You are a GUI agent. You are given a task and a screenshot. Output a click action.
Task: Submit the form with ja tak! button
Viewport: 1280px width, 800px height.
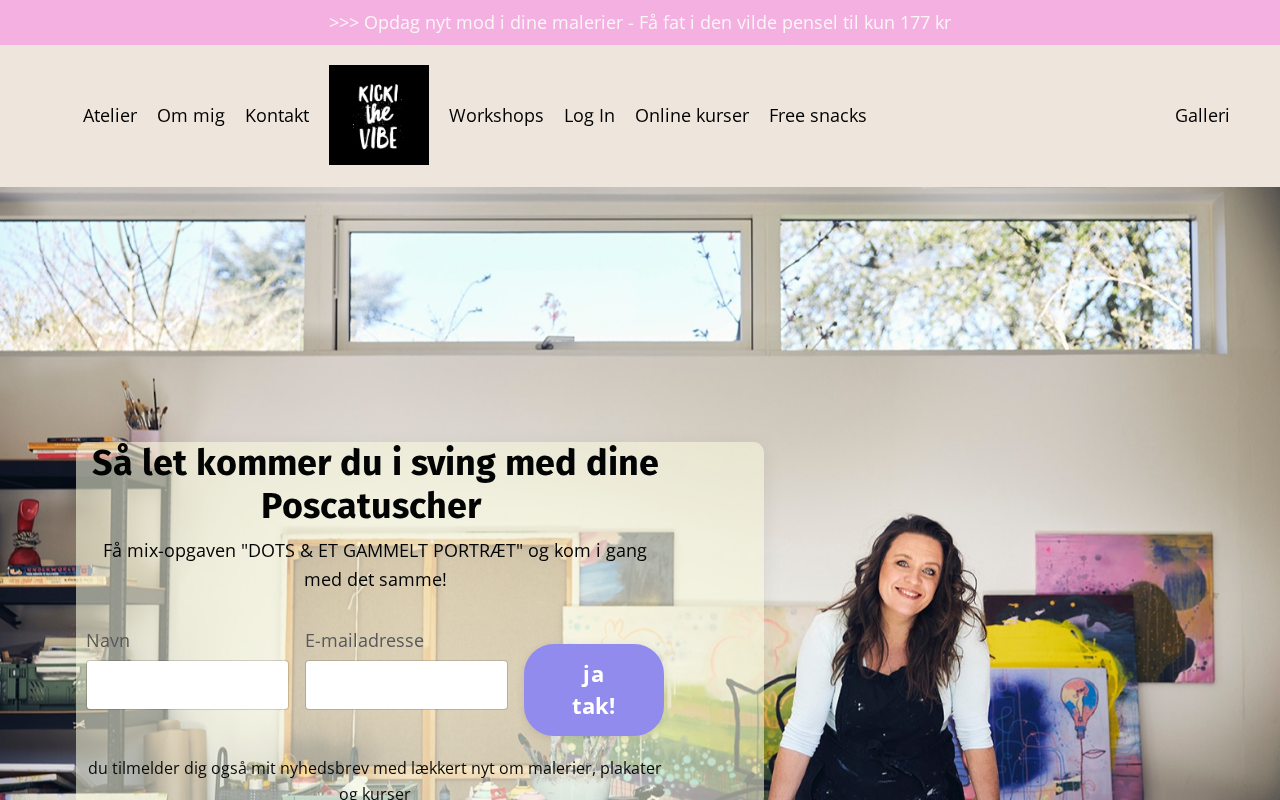pos(594,690)
